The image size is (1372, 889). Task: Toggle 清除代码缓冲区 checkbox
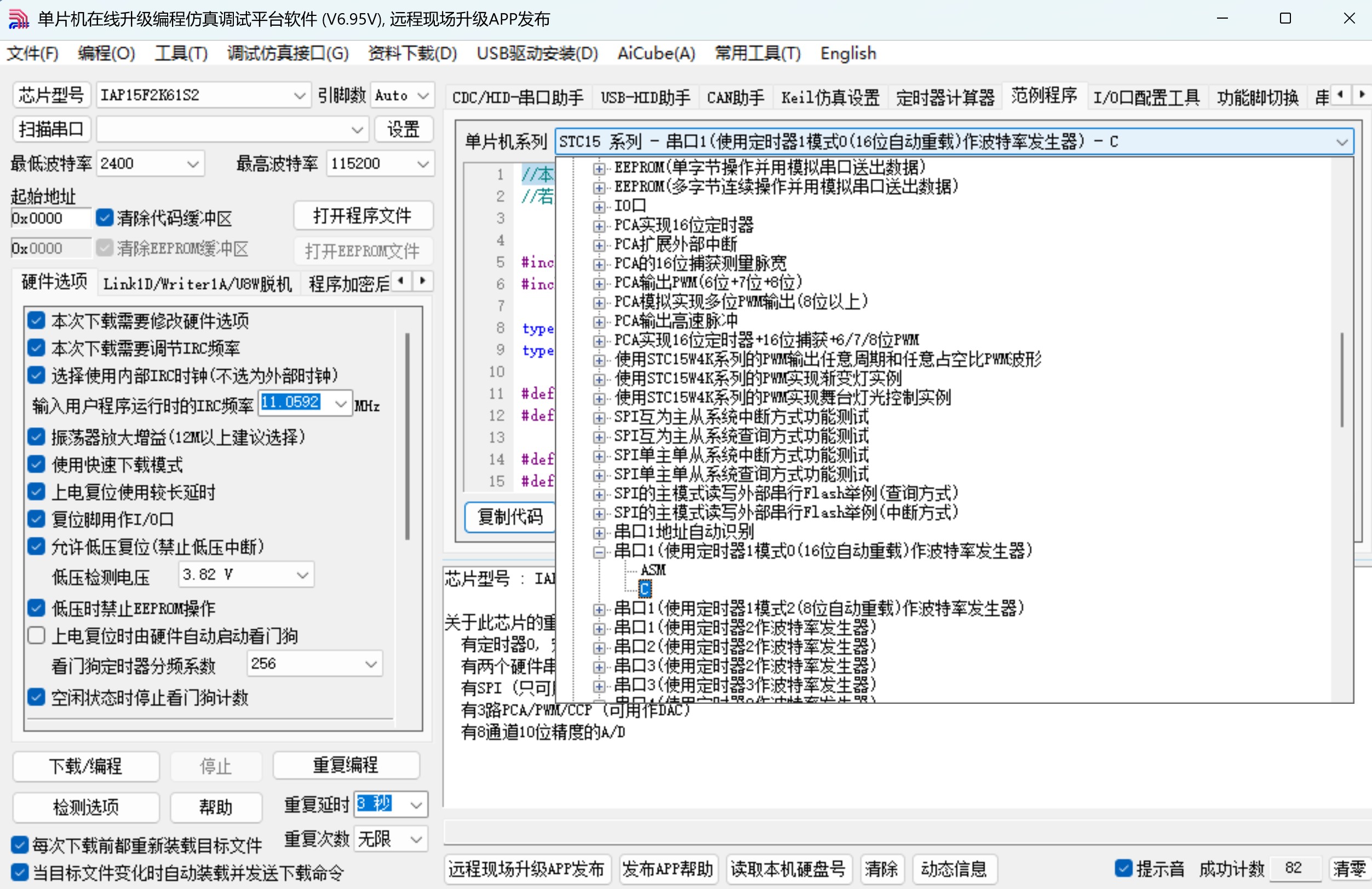105,218
